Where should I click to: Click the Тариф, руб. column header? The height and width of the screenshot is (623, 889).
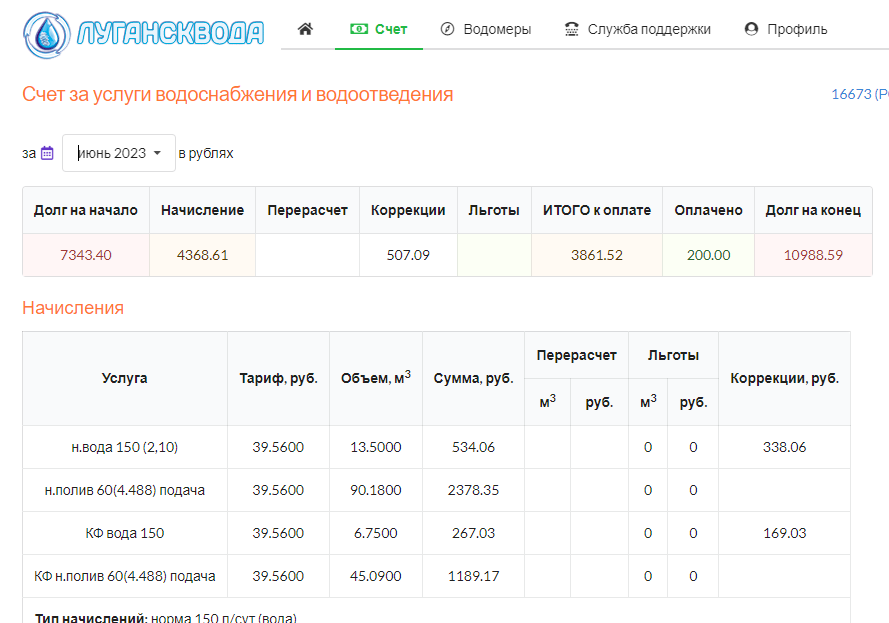coord(278,378)
